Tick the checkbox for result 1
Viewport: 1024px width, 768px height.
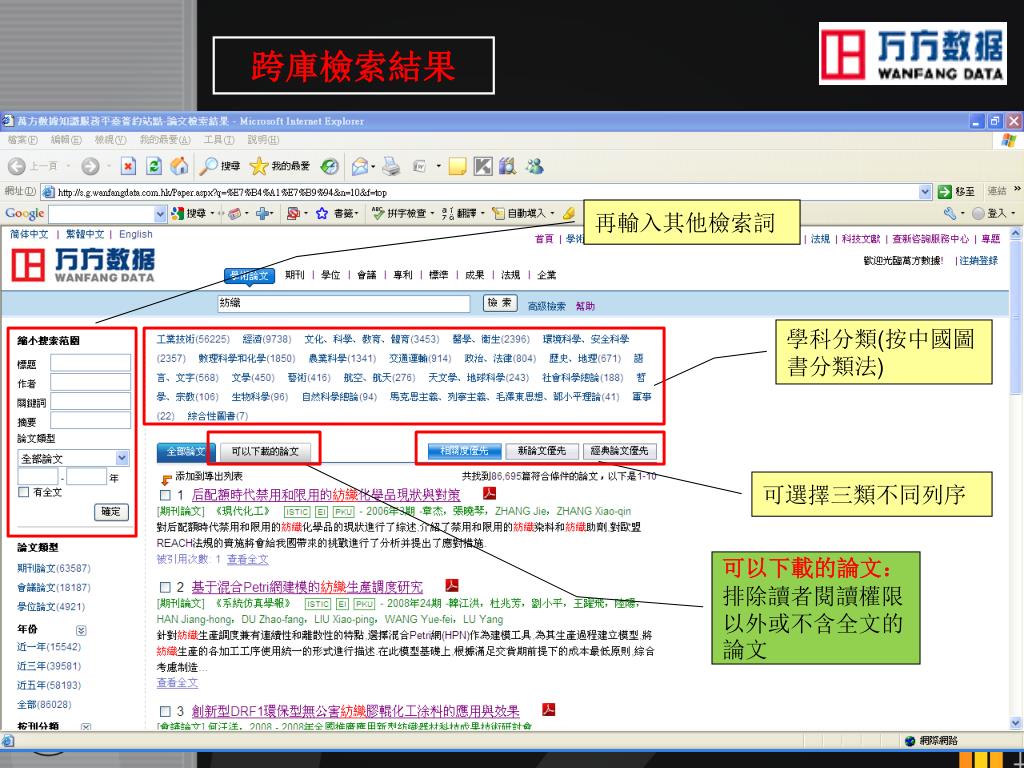point(166,496)
